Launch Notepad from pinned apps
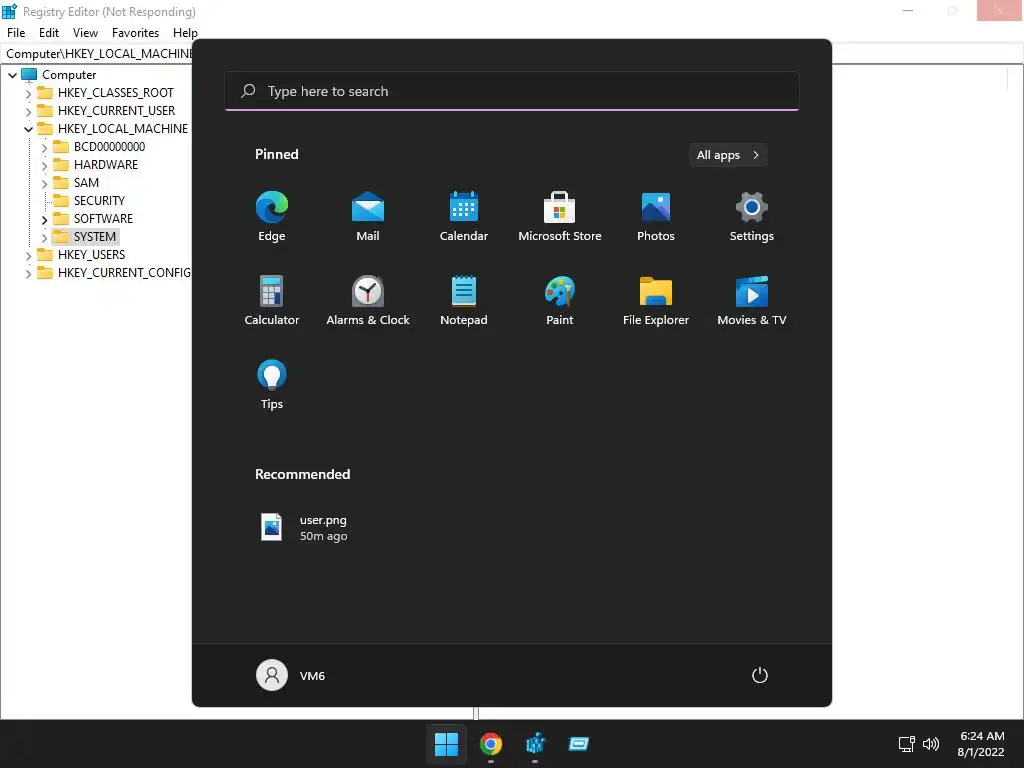The height and width of the screenshot is (768, 1024). click(x=464, y=300)
